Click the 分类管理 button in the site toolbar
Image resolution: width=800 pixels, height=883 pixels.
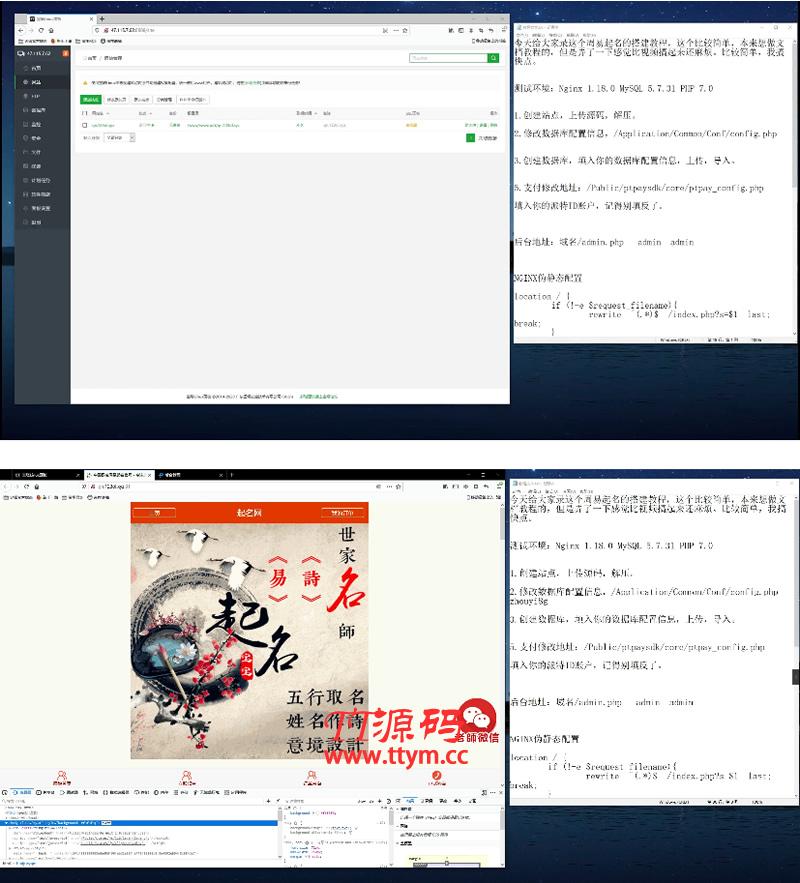164,100
